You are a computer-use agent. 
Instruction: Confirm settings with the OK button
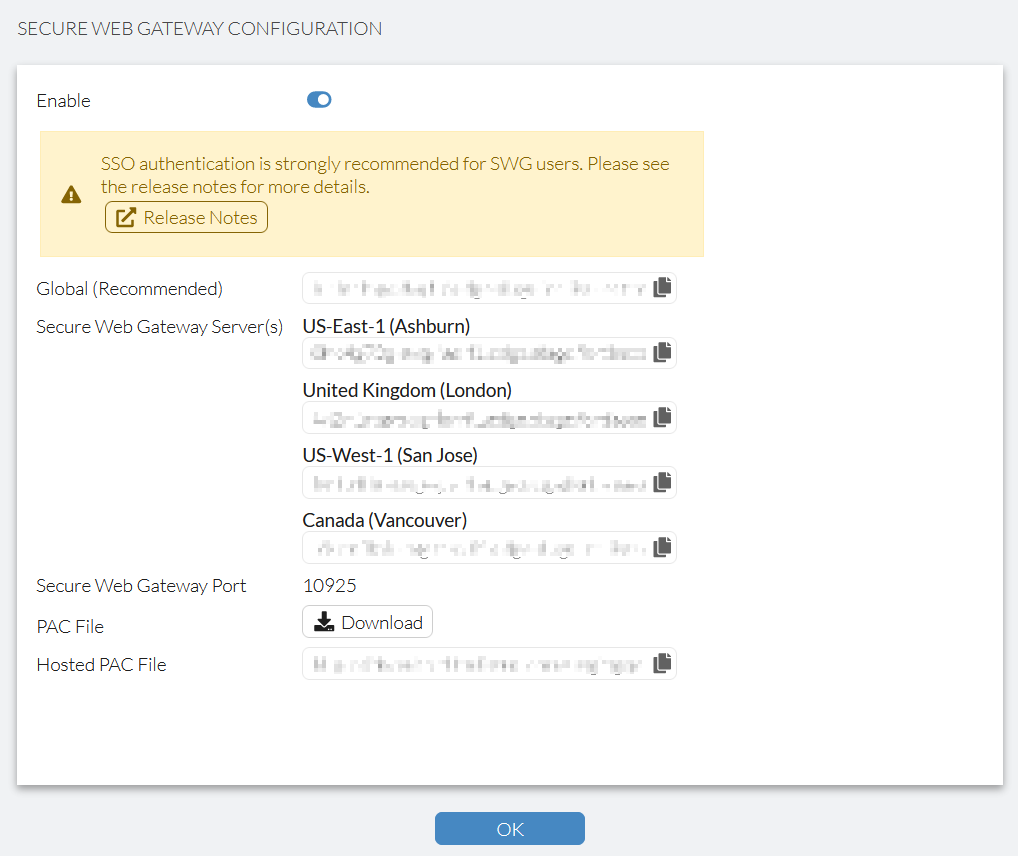[510, 828]
